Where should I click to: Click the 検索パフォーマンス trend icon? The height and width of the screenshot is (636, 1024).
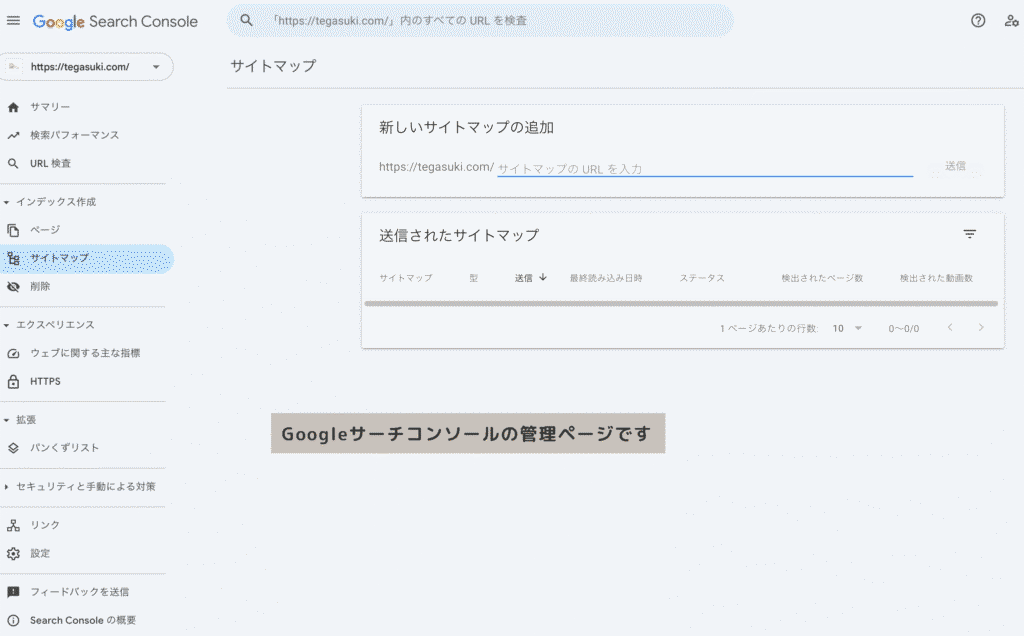coord(13,135)
